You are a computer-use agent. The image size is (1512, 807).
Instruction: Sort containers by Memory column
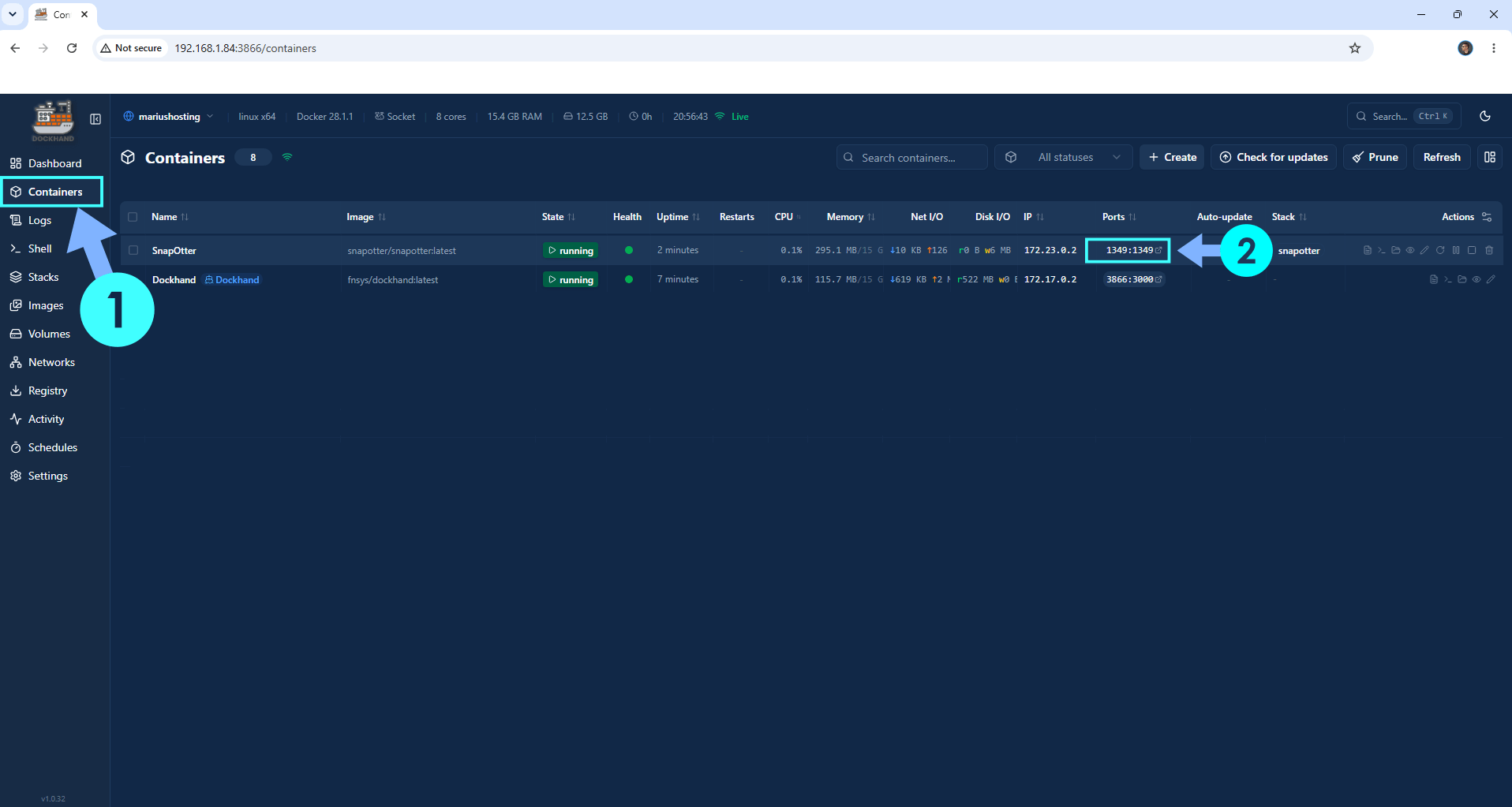pos(851,217)
